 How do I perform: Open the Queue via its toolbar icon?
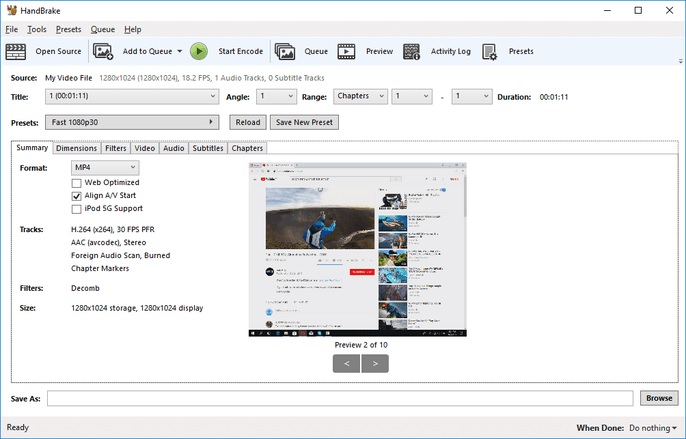(x=284, y=51)
